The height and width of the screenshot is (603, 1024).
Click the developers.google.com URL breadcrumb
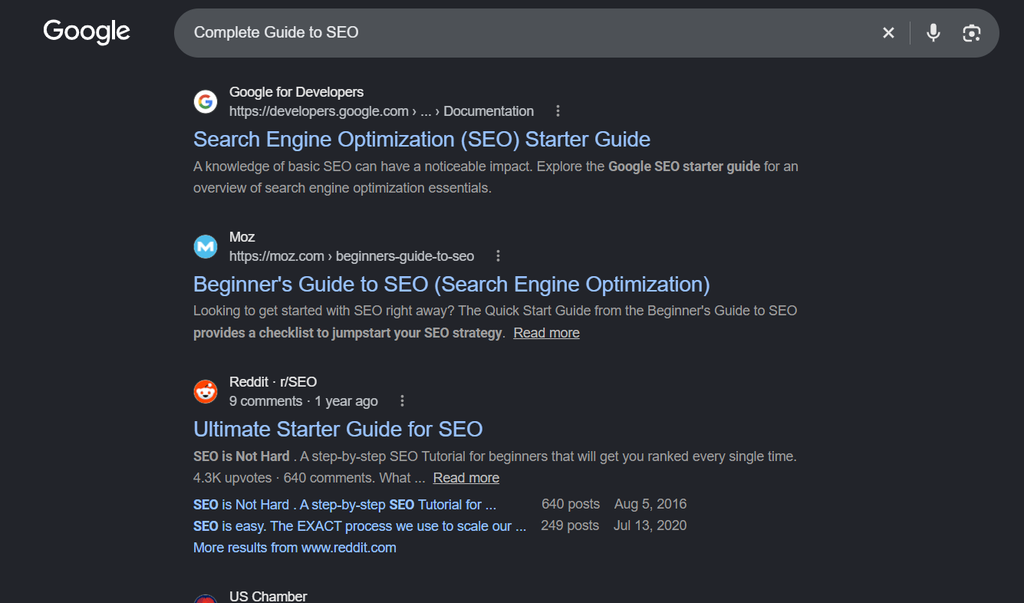[381, 111]
